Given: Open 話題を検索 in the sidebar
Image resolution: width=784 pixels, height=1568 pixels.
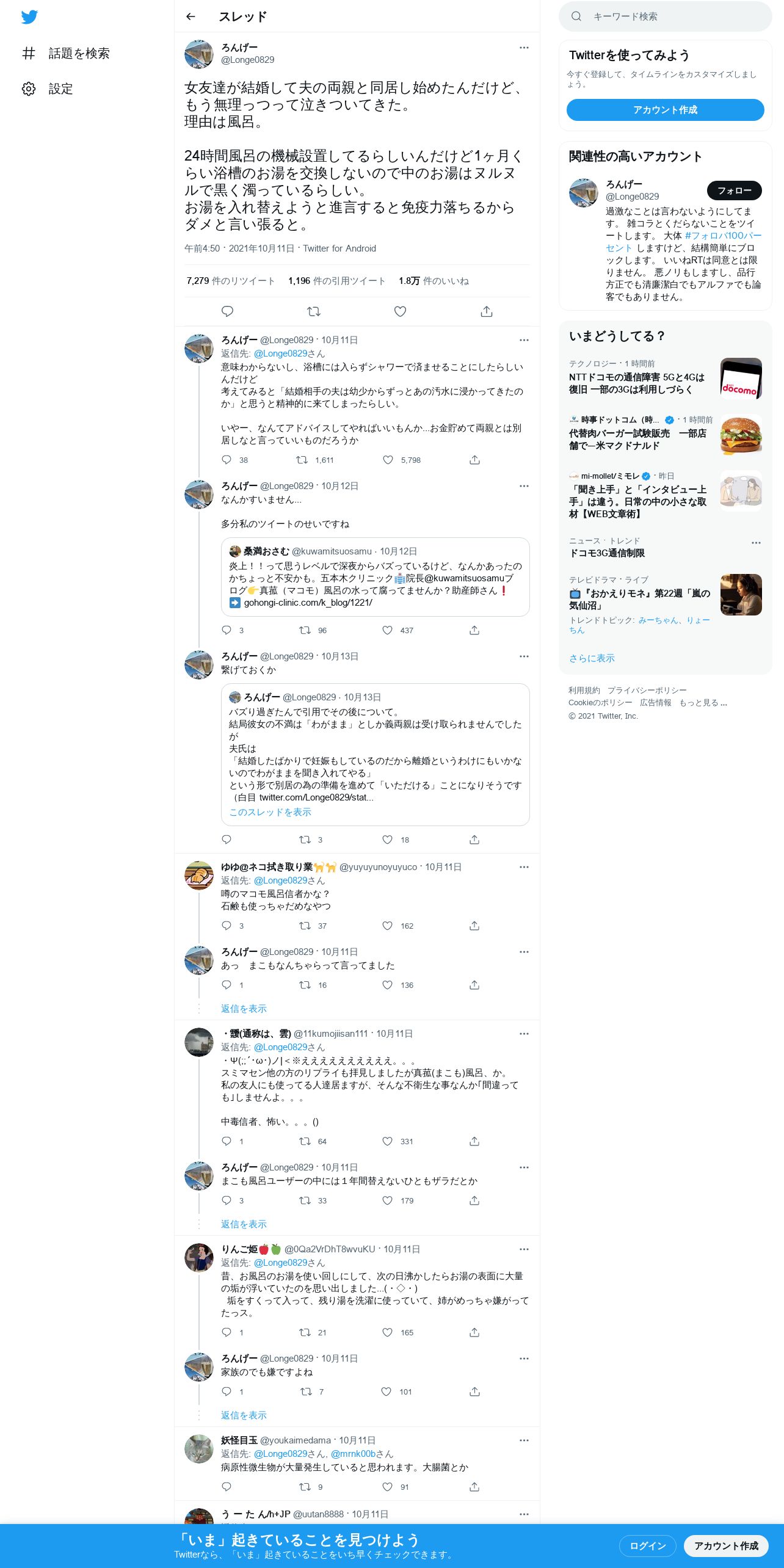Looking at the screenshot, I should coord(66,54).
